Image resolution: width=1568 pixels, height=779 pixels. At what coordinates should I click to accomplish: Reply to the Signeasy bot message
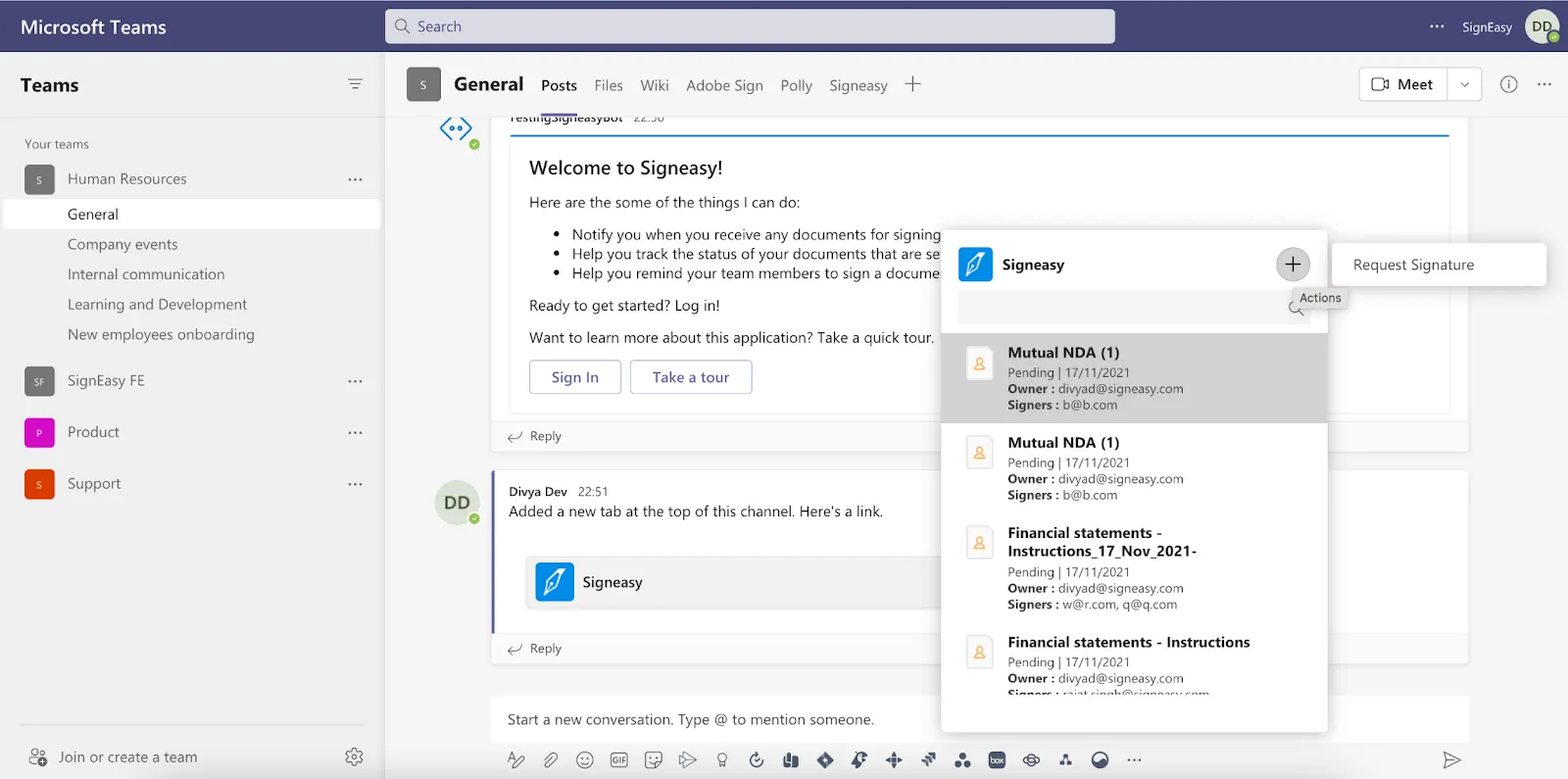point(535,436)
